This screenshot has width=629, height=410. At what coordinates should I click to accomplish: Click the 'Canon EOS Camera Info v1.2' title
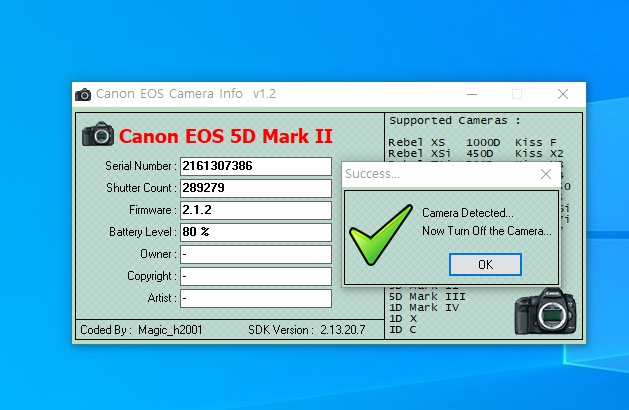pyautogui.click(x=186, y=94)
